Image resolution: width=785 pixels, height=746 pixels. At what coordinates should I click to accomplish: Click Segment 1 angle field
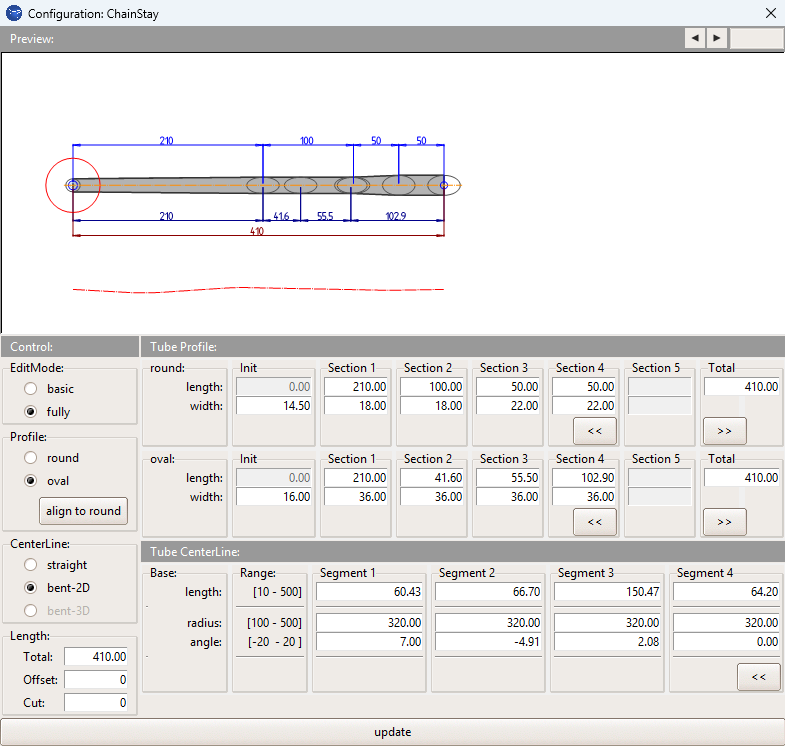coord(371,642)
